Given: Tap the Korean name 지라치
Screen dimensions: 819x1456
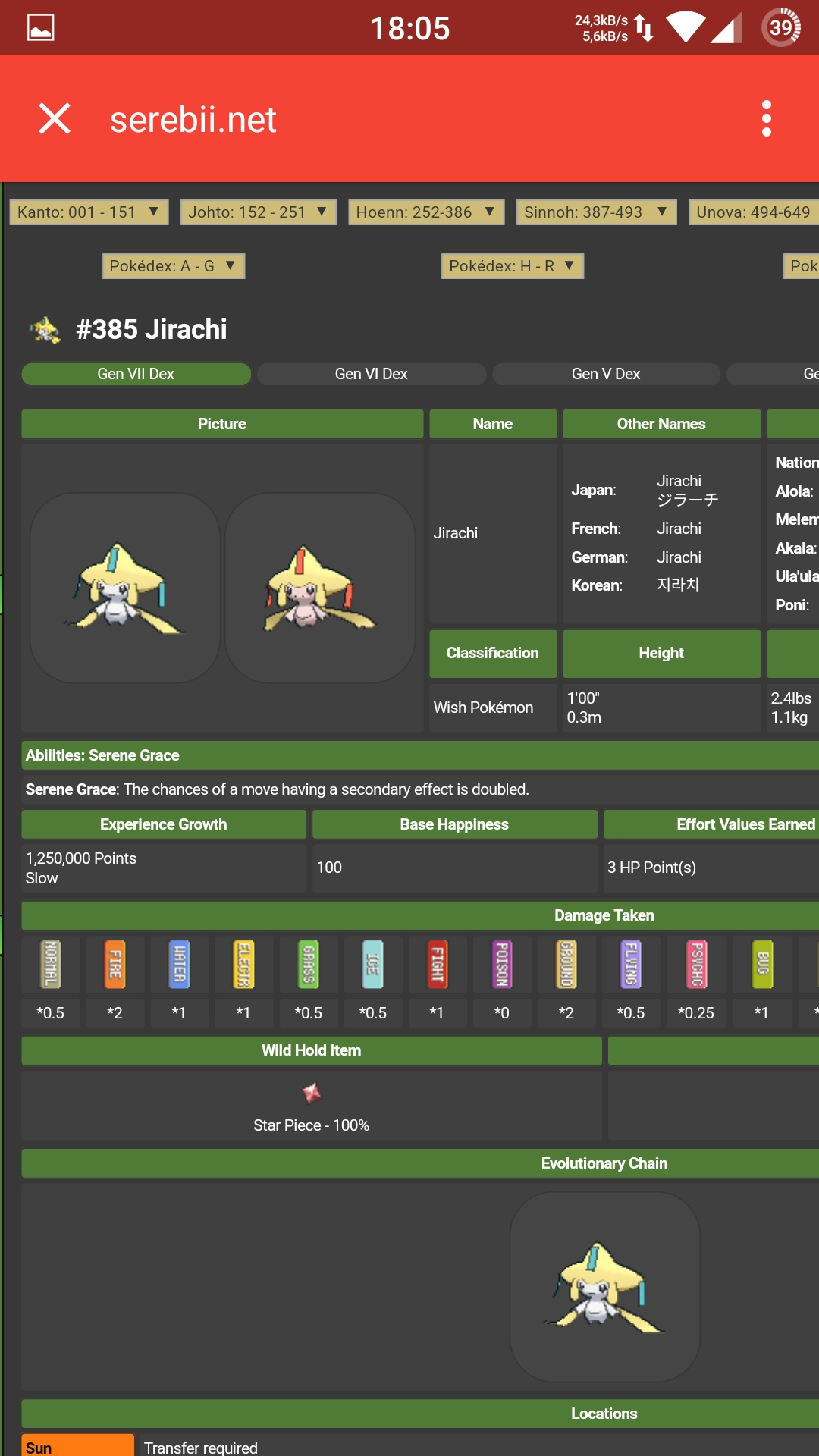Looking at the screenshot, I should (x=678, y=585).
